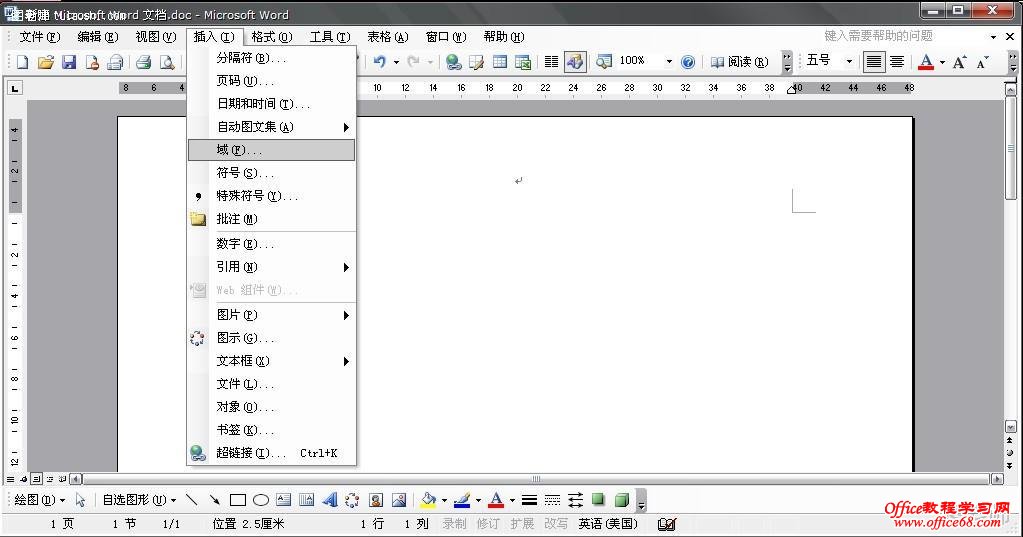Toggle justified text alignment
The width and height of the screenshot is (1023, 537).
click(x=874, y=62)
